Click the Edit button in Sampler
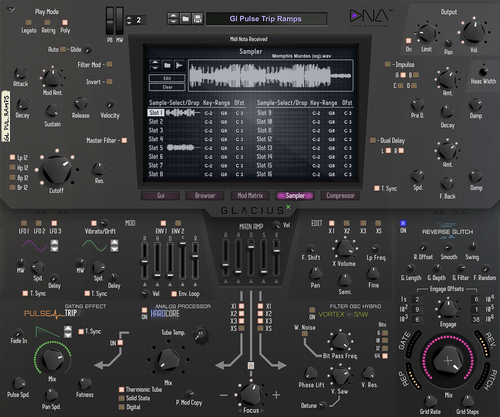This screenshot has height=417, width=500. tap(167, 78)
